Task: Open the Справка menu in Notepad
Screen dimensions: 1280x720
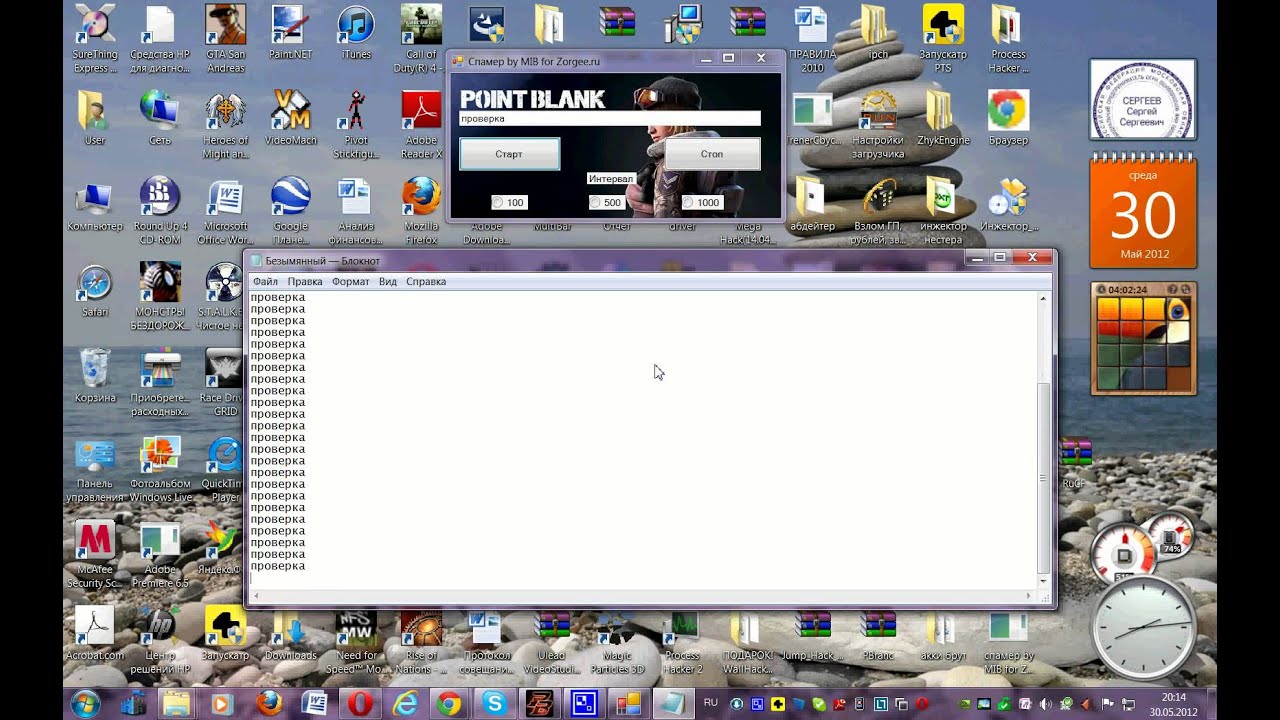Action: (x=426, y=282)
